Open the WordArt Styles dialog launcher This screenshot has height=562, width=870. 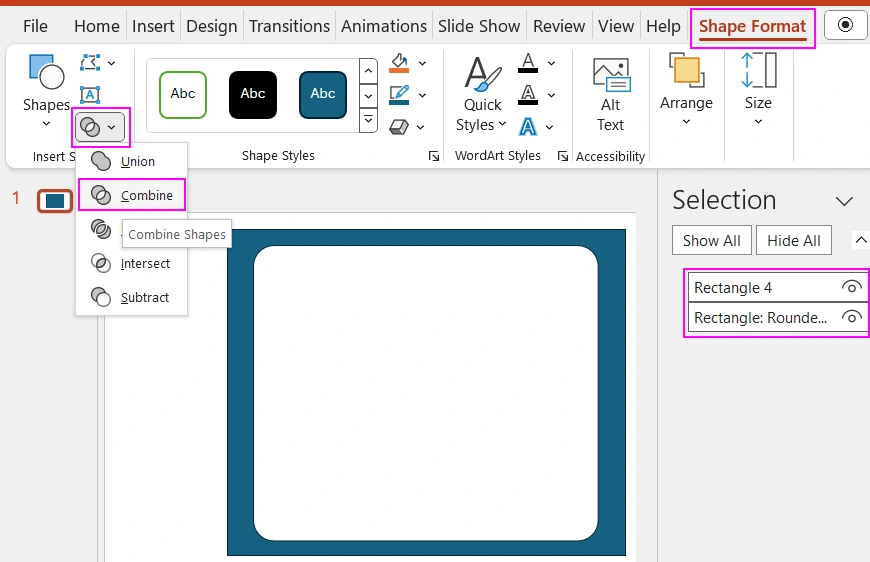[x=563, y=156]
